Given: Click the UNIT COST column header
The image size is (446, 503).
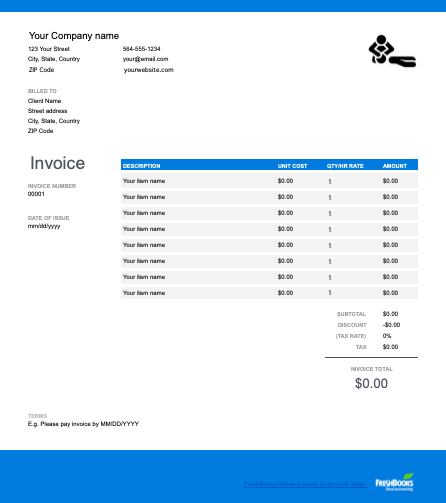Looking at the screenshot, I should (x=292, y=166).
